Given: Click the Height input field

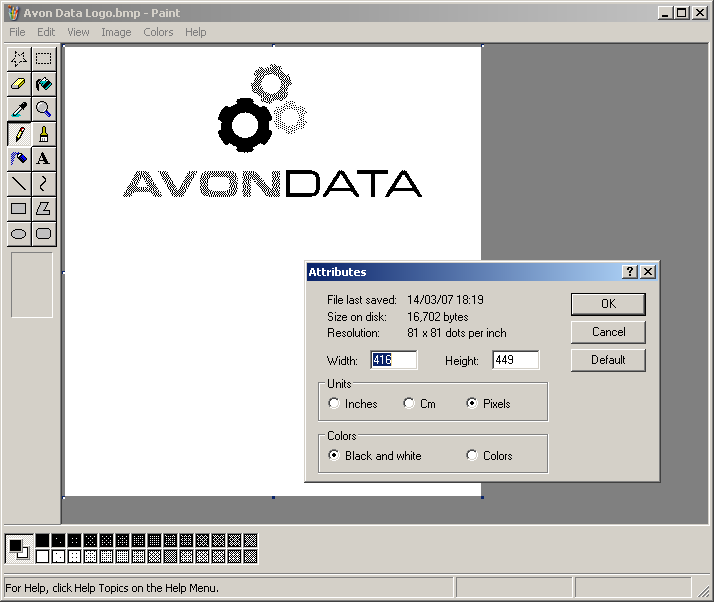Looking at the screenshot, I should pyautogui.click(x=516, y=360).
